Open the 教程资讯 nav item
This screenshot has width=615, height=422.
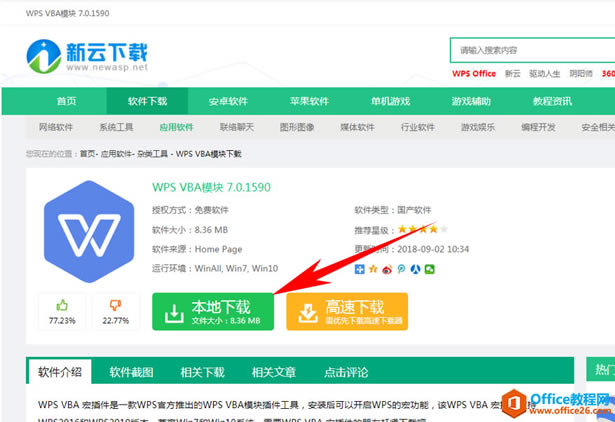pyautogui.click(x=553, y=101)
